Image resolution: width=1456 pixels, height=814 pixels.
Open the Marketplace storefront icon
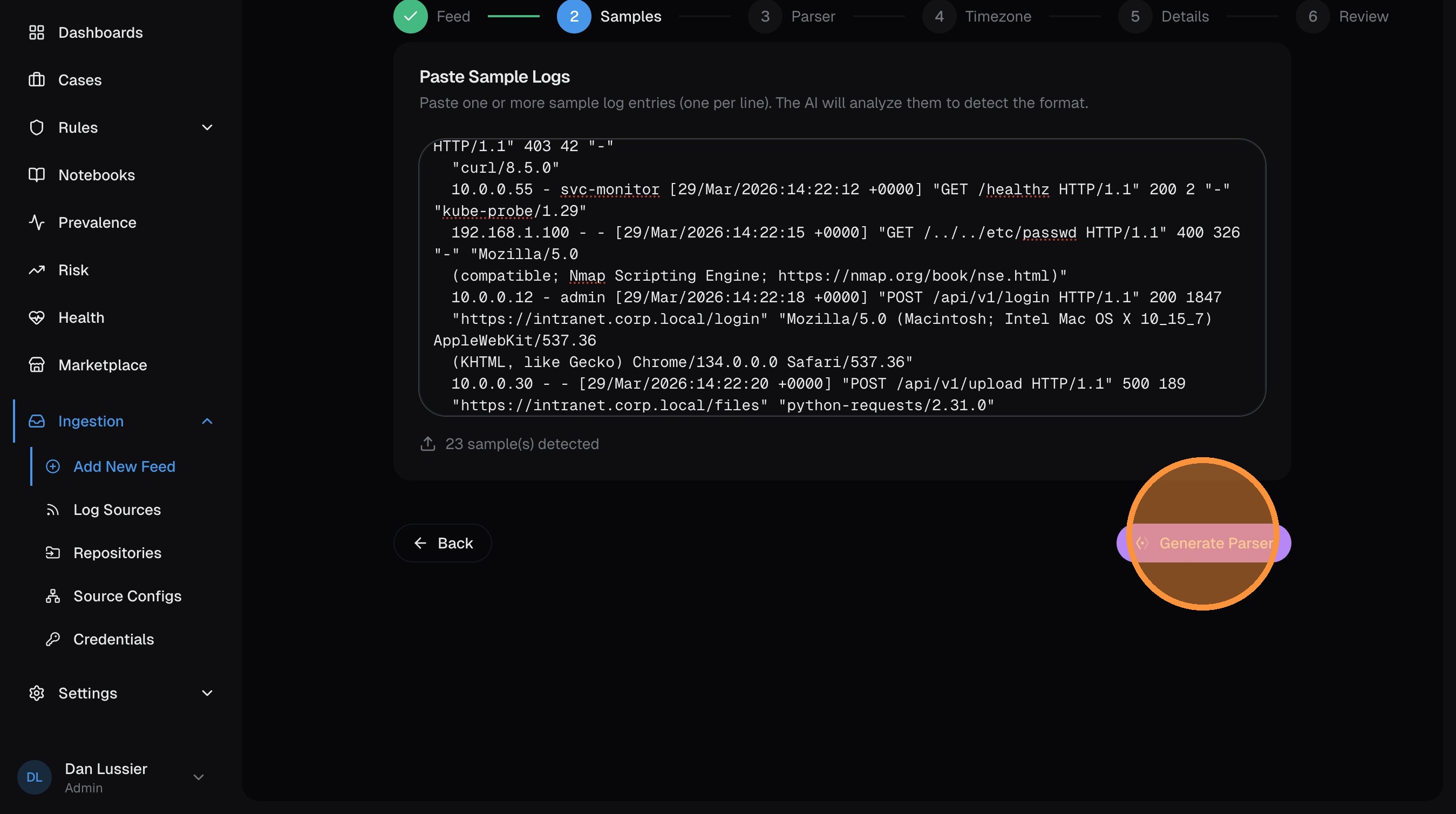37,364
